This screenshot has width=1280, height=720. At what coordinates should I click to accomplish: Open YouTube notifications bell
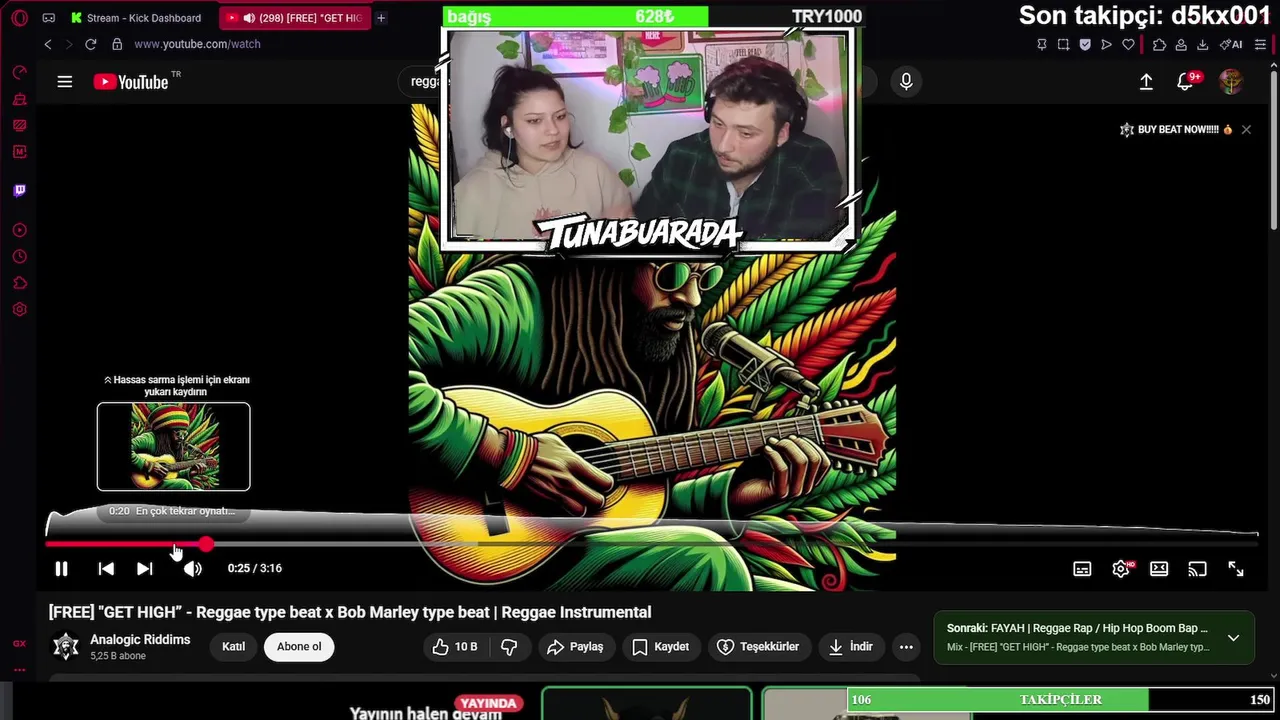(x=1185, y=82)
